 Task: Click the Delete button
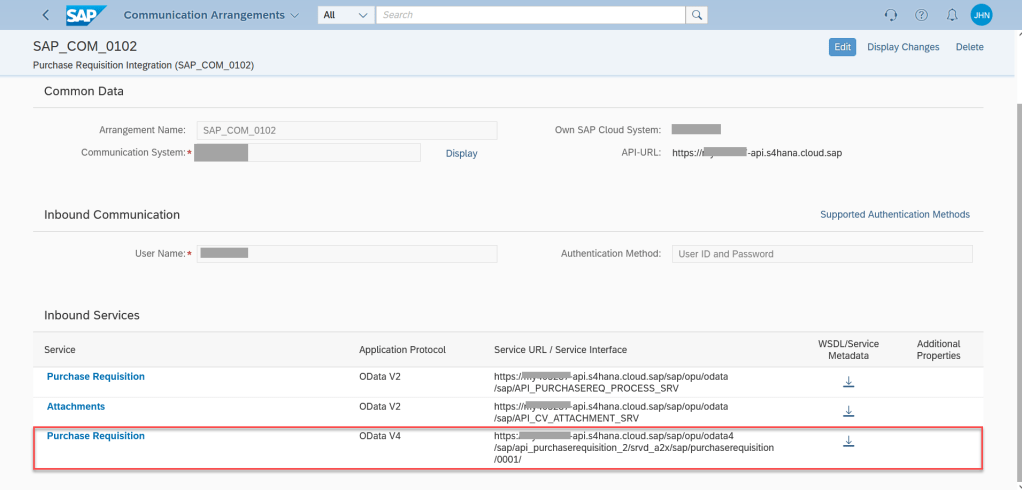[969, 47]
